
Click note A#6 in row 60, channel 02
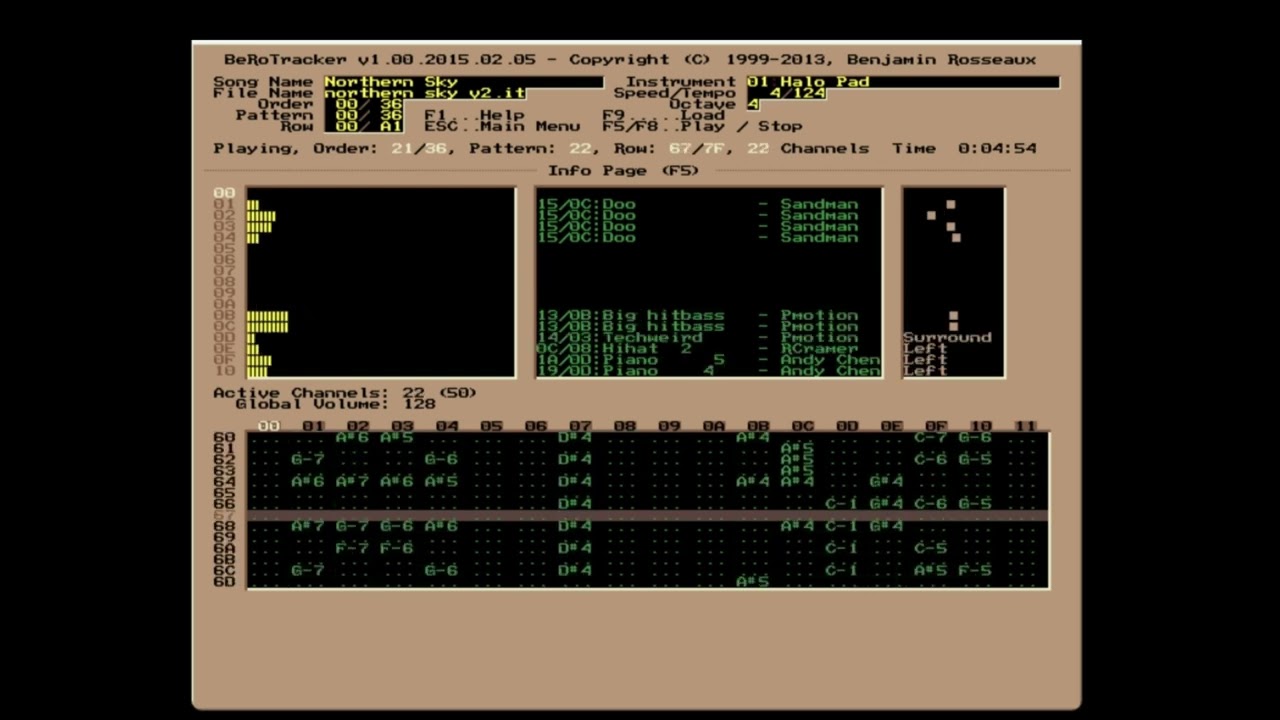pos(352,437)
